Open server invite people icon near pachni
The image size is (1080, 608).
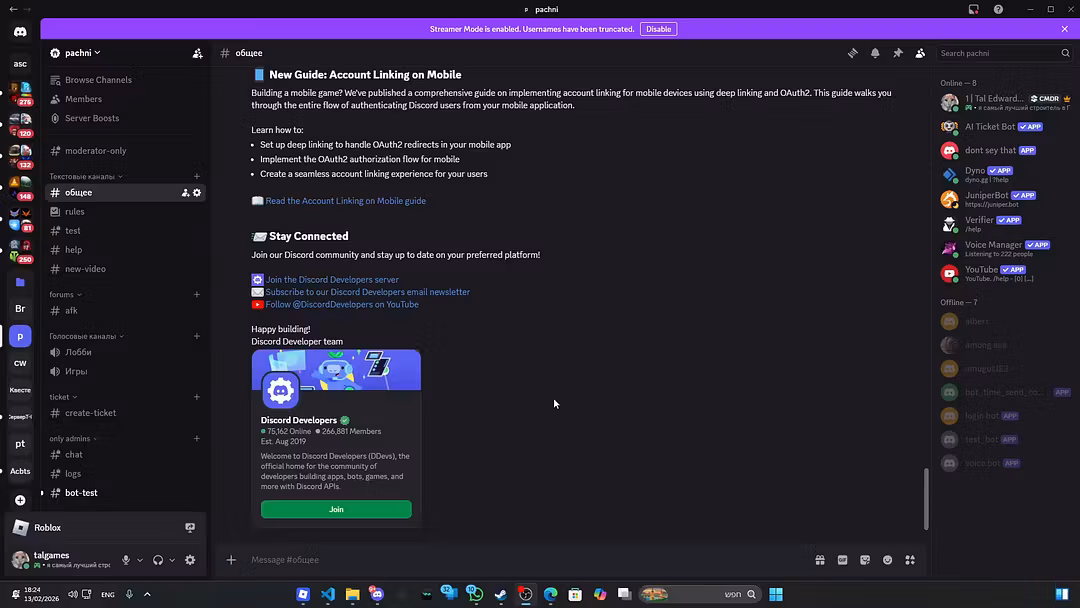[198, 53]
